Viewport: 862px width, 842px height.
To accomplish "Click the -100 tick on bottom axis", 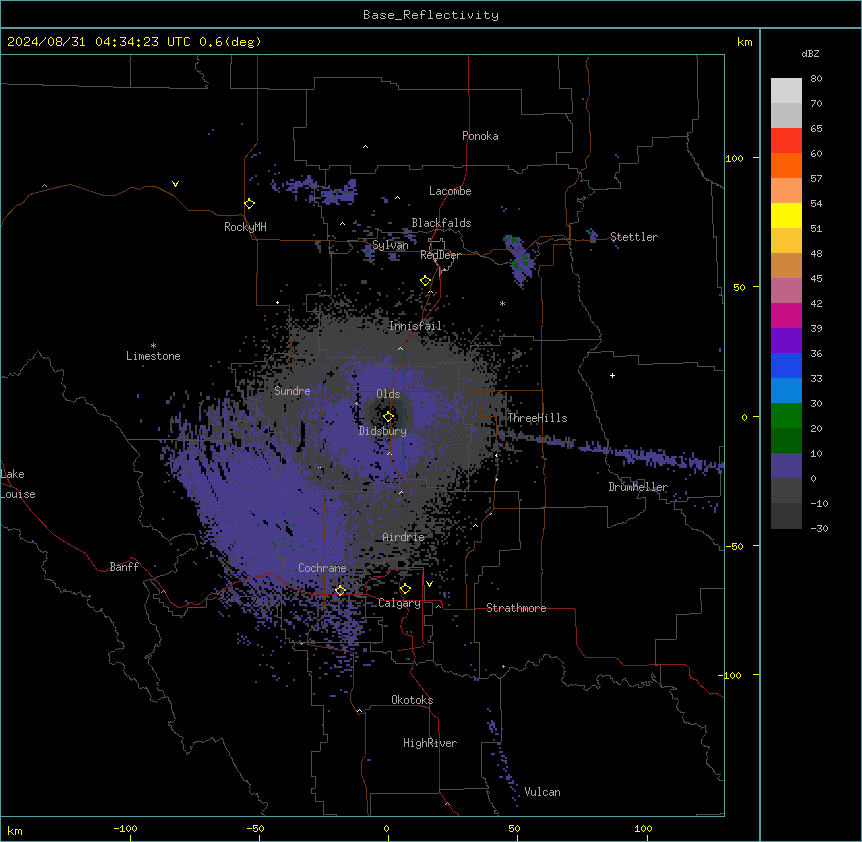I will pyautogui.click(x=125, y=828).
